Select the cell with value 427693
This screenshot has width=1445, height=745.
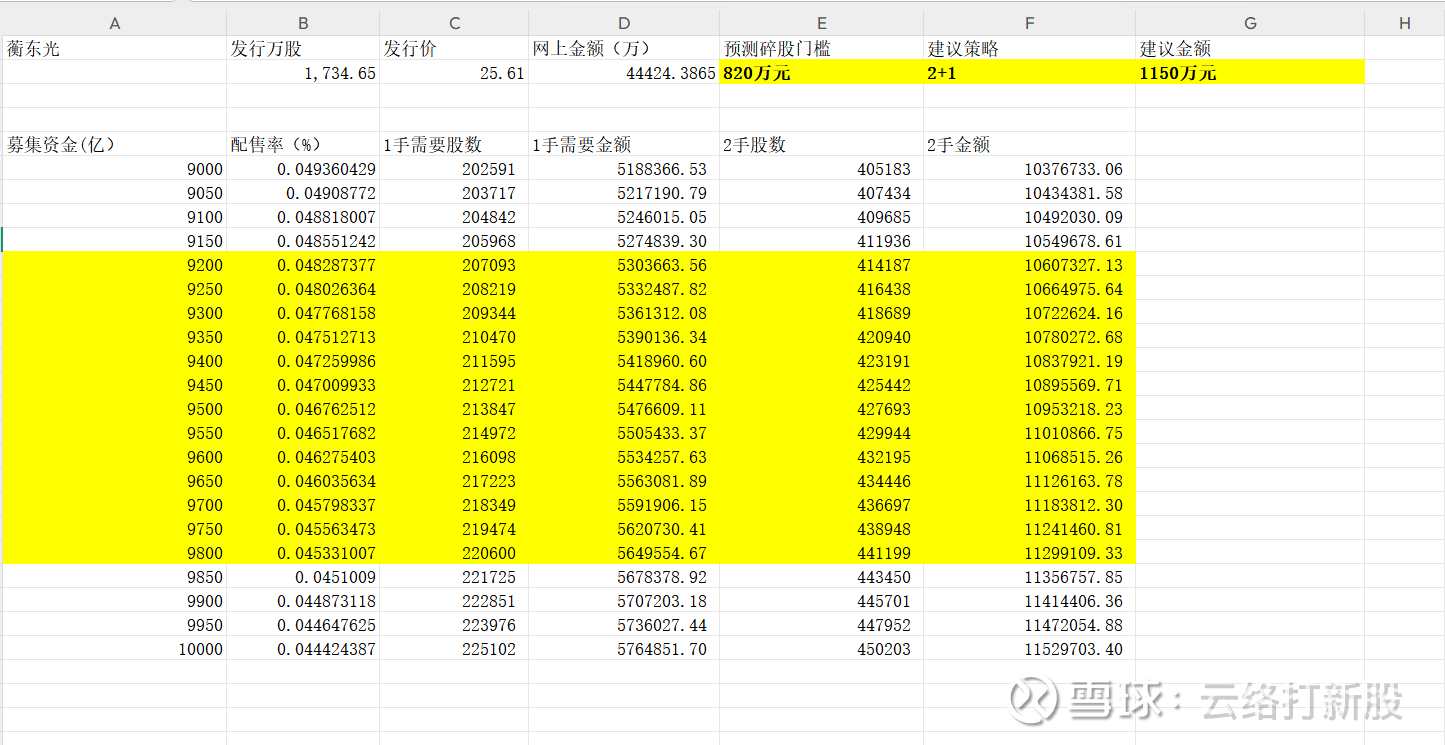821,409
